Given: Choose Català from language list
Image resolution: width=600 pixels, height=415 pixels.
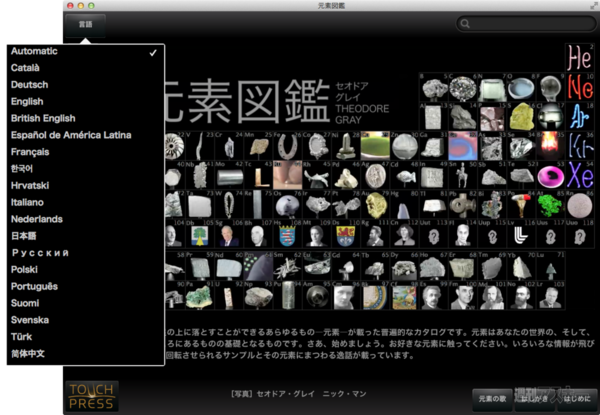Looking at the screenshot, I should coord(86,68).
